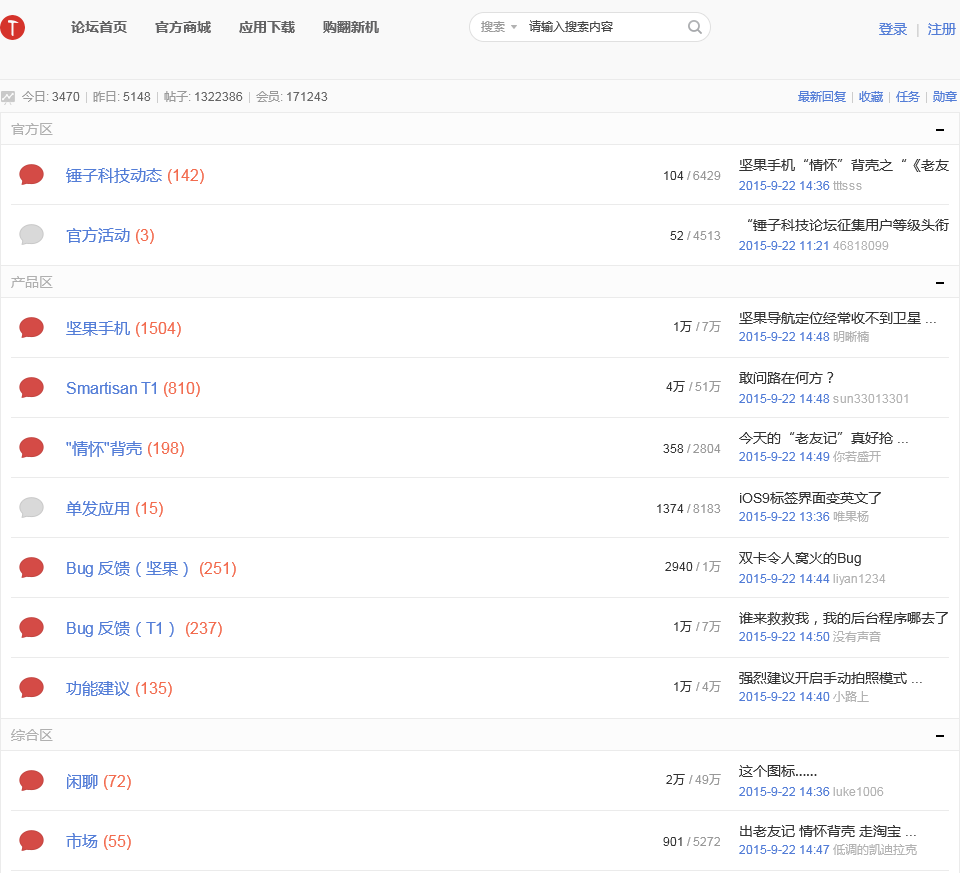Click the red bubble icon for 功能建议
The height and width of the screenshot is (873, 960).
[31, 688]
